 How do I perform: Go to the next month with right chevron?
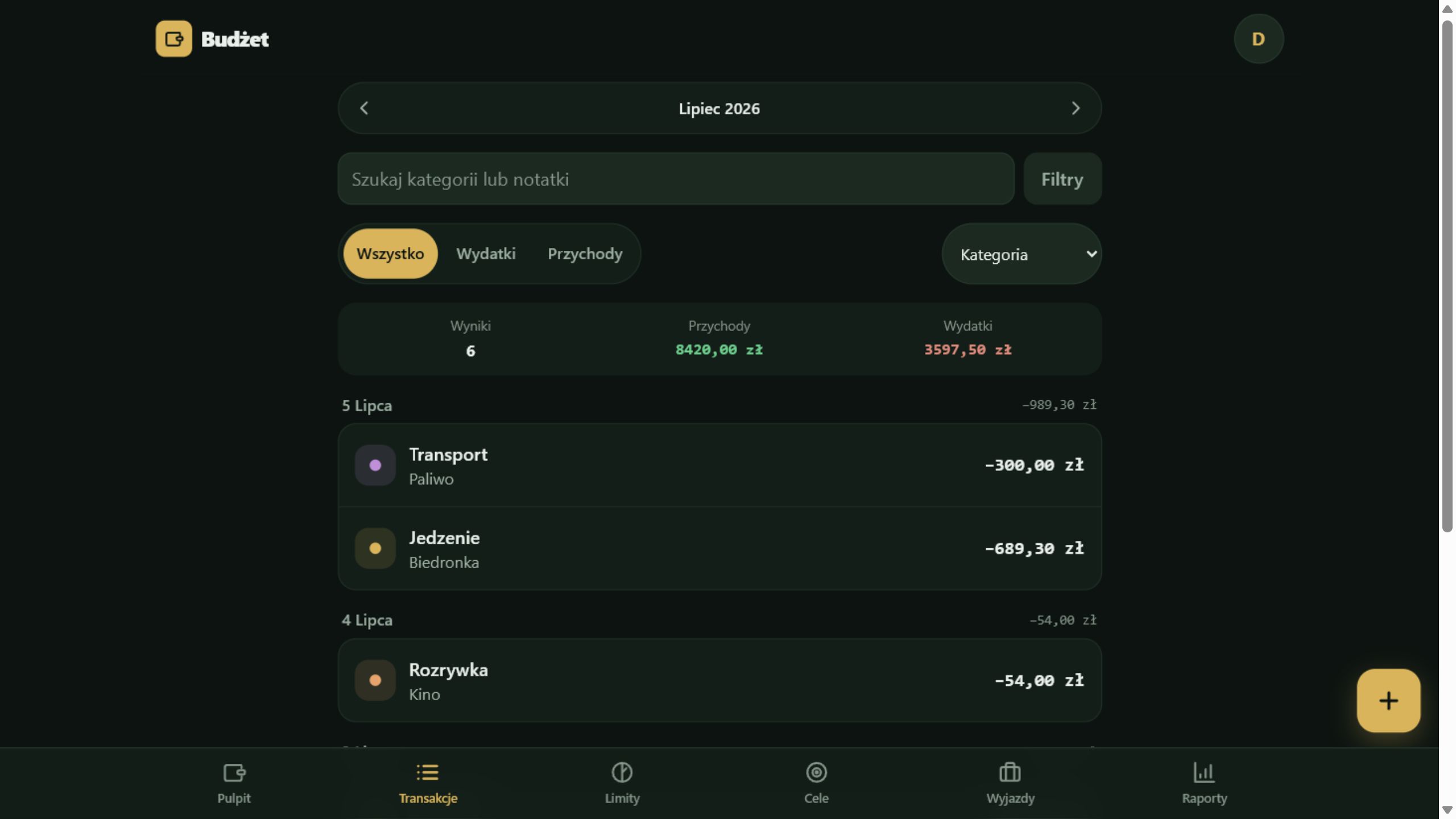pyautogui.click(x=1075, y=108)
